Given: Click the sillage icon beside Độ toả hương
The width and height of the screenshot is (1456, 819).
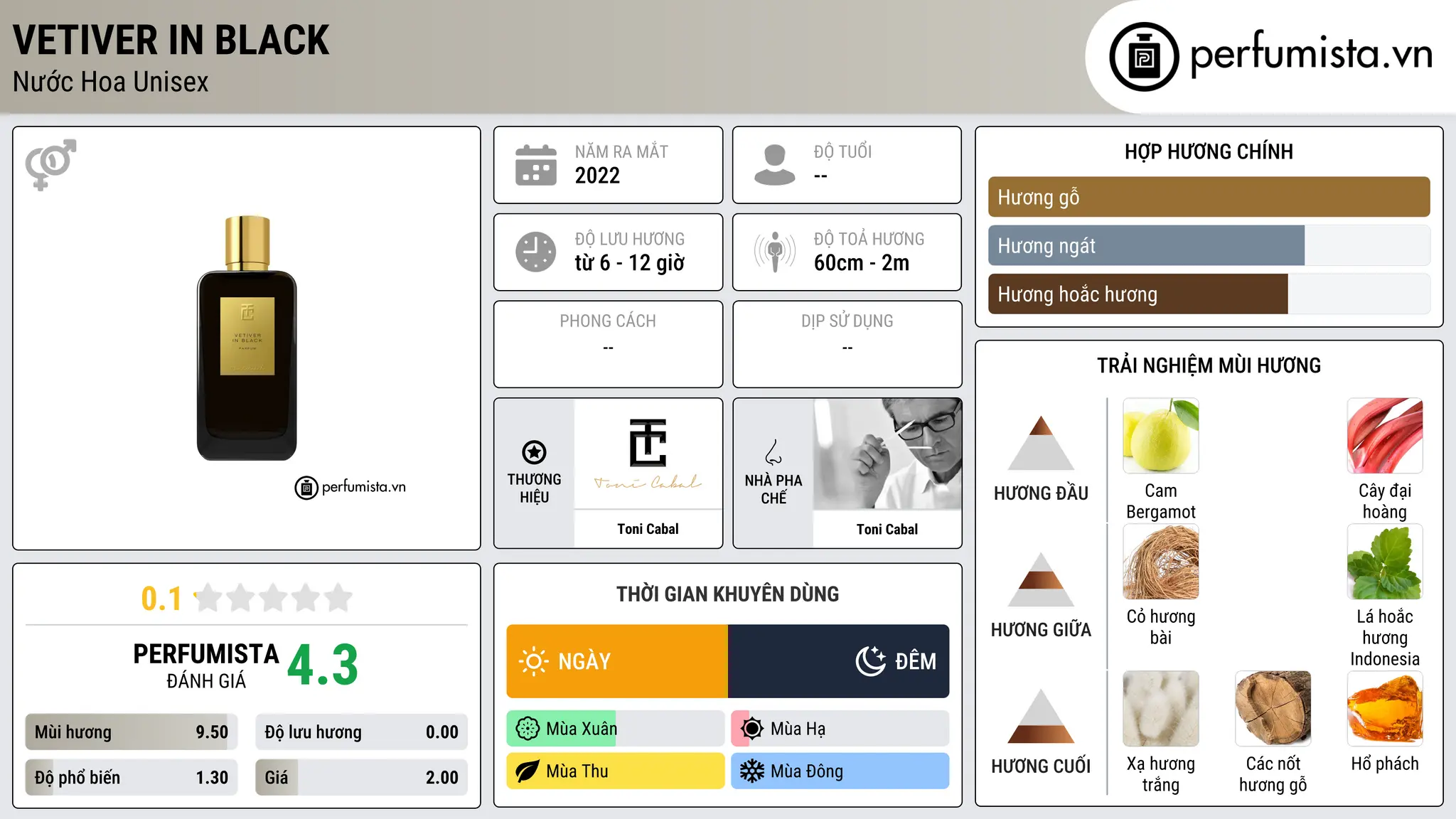Looking at the screenshot, I should (775, 252).
